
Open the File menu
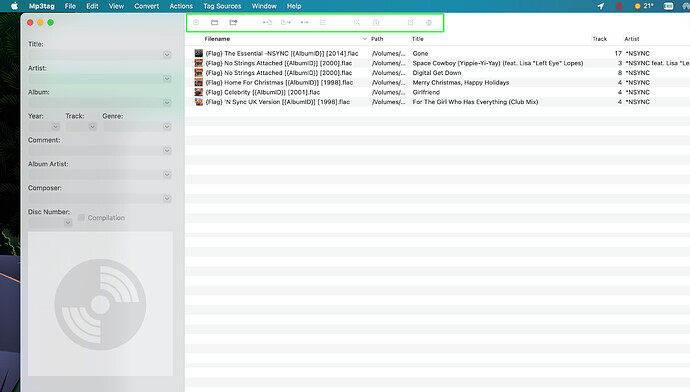[x=70, y=6]
